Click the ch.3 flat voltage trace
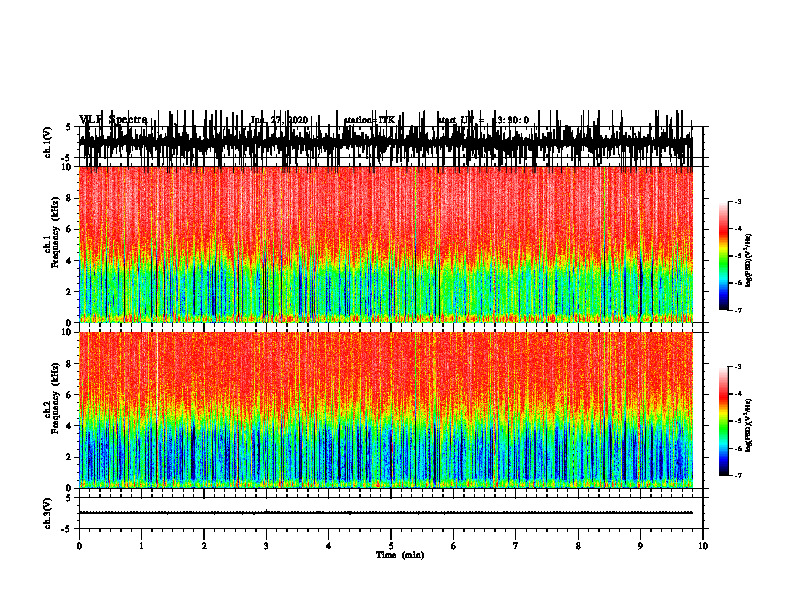The width and height of the screenshot is (792, 612). [x=386, y=513]
